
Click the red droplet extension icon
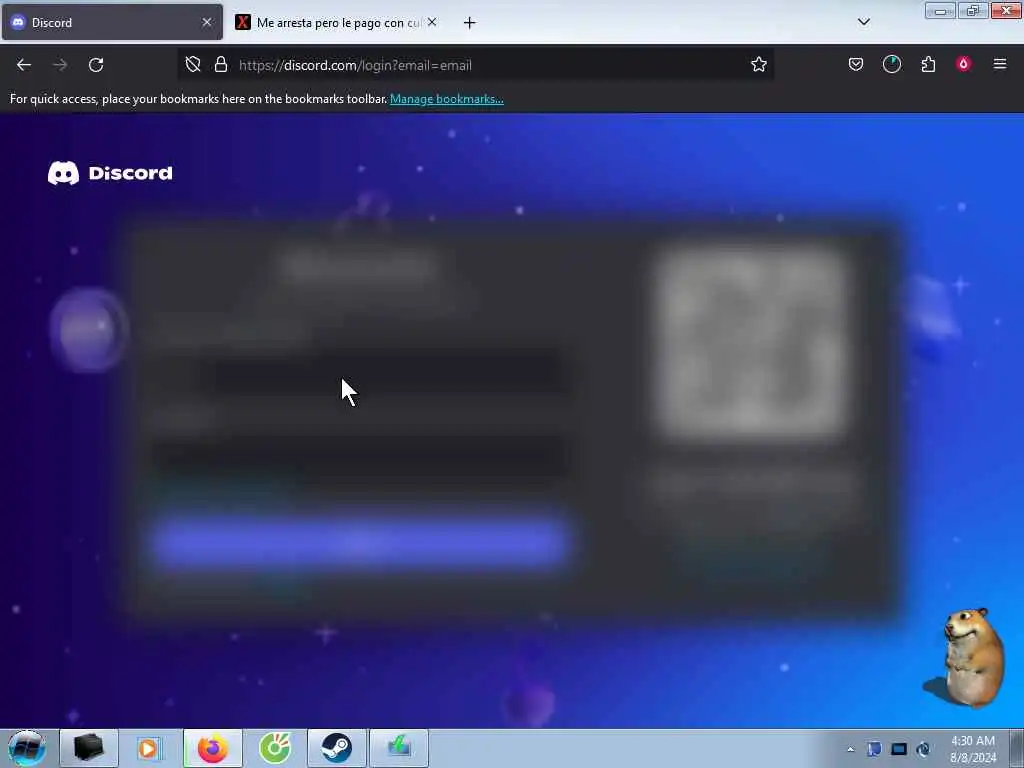click(963, 64)
